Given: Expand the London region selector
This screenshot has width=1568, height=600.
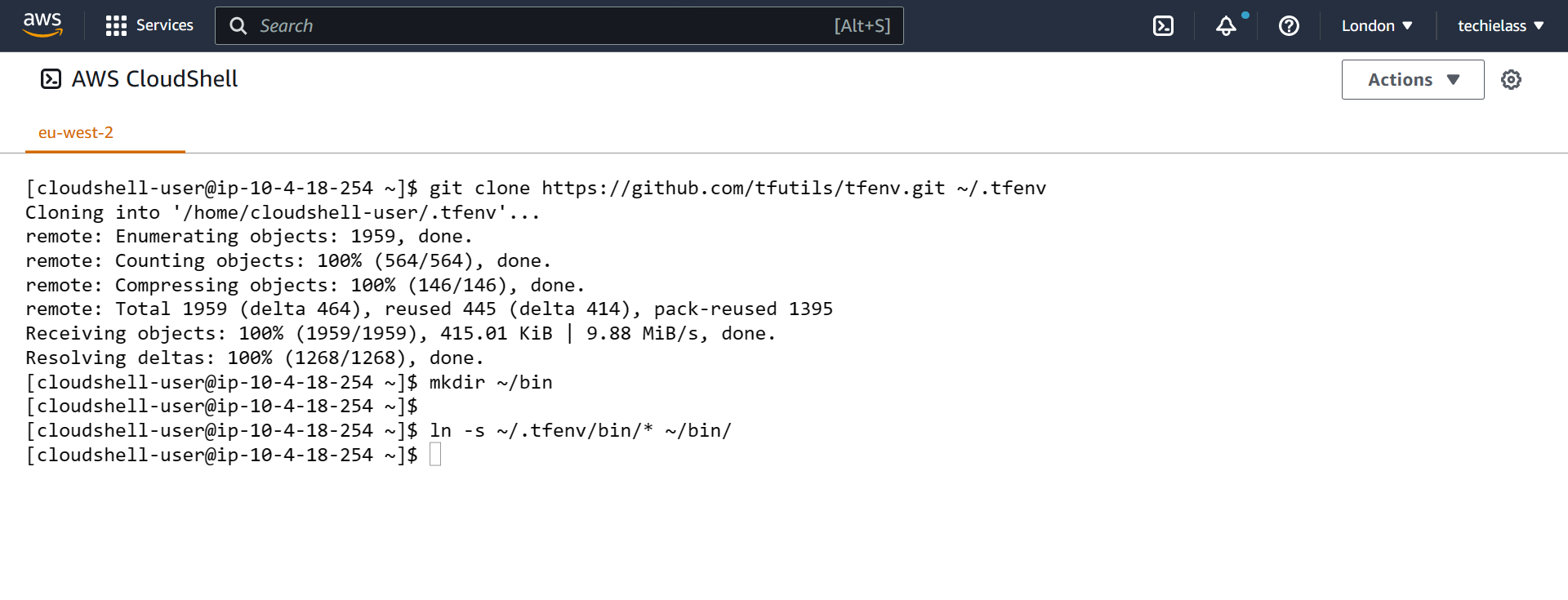Looking at the screenshot, I should click(1376, 25).
